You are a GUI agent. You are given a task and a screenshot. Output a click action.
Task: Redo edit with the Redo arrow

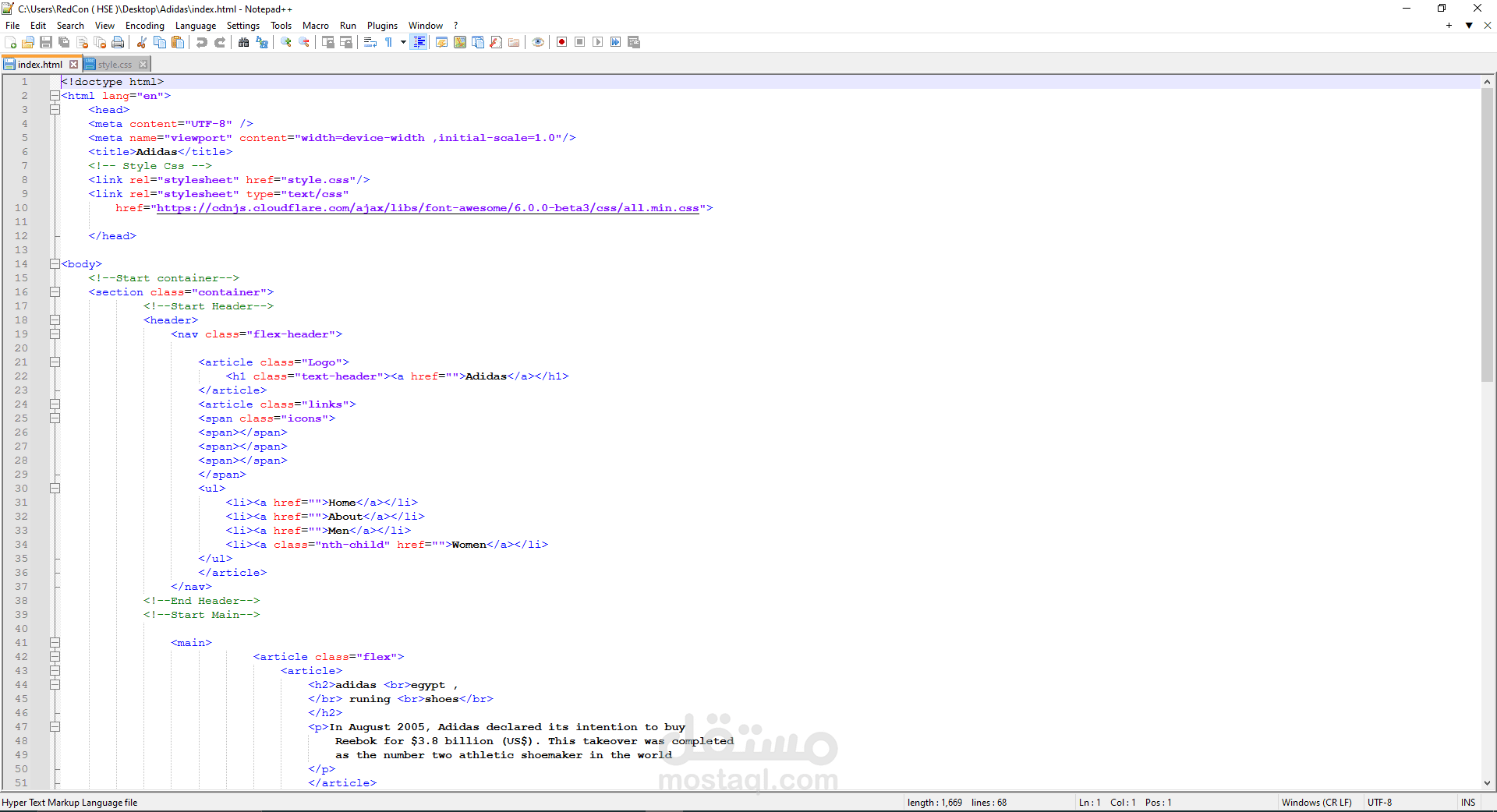click(220, 42)
